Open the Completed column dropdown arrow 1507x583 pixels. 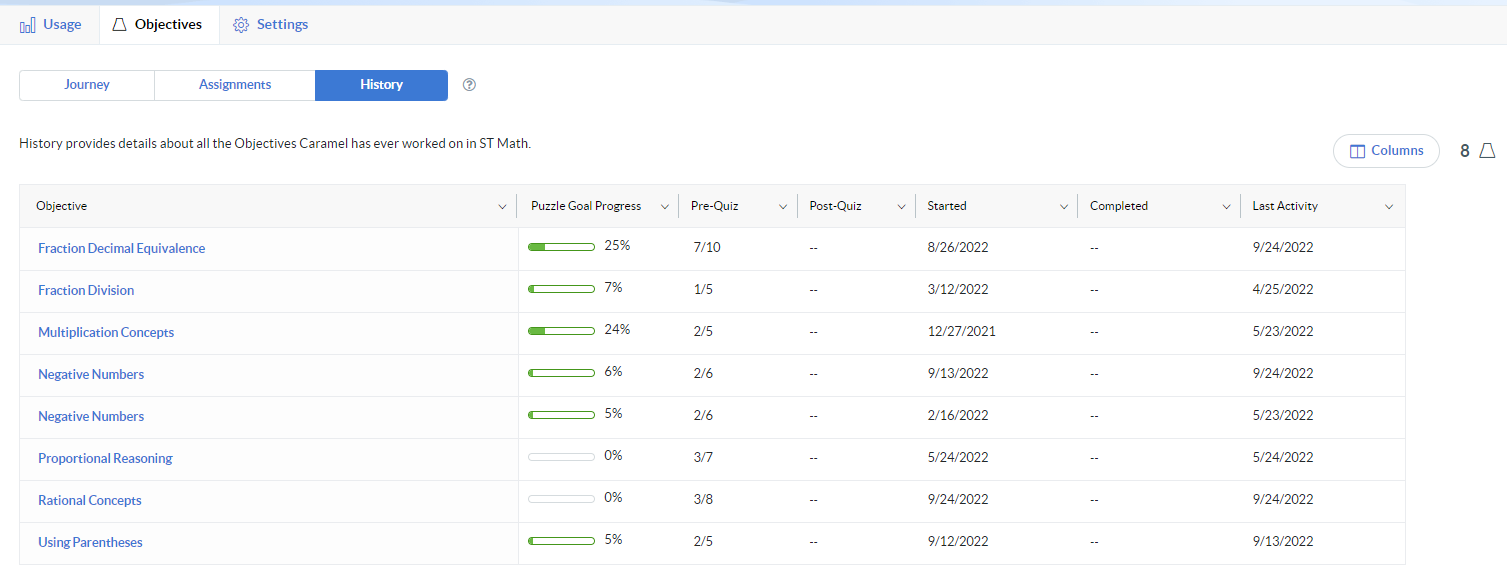click(x=1226, y=207)
